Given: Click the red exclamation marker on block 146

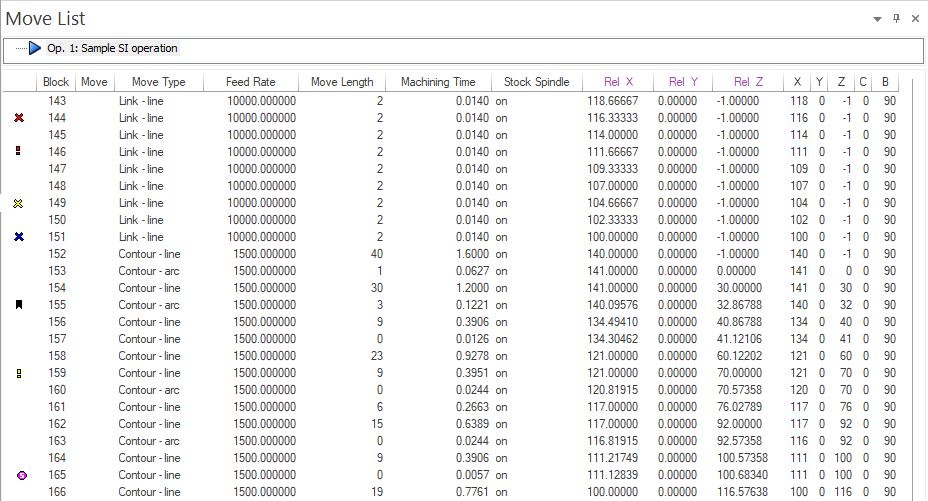Looking at the screenshot, I should point(19,152).
